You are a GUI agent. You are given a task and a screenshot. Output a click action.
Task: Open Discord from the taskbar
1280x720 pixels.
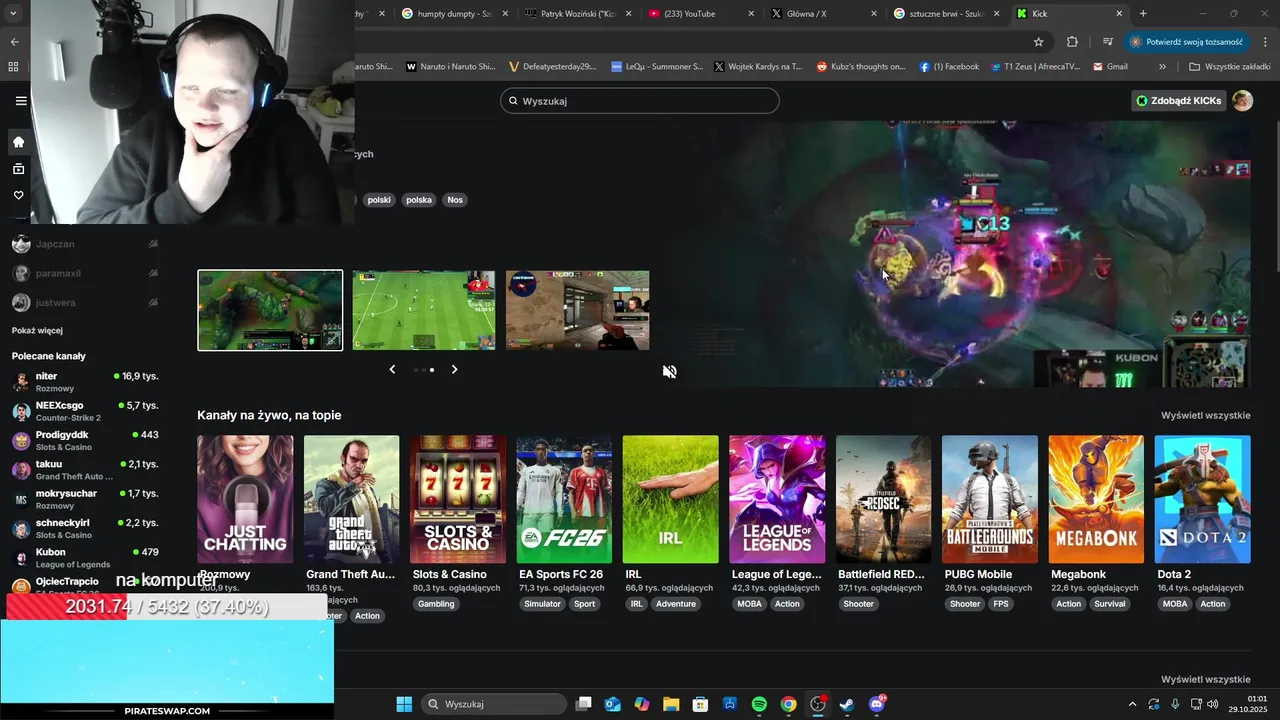click(x=877, y=704)
